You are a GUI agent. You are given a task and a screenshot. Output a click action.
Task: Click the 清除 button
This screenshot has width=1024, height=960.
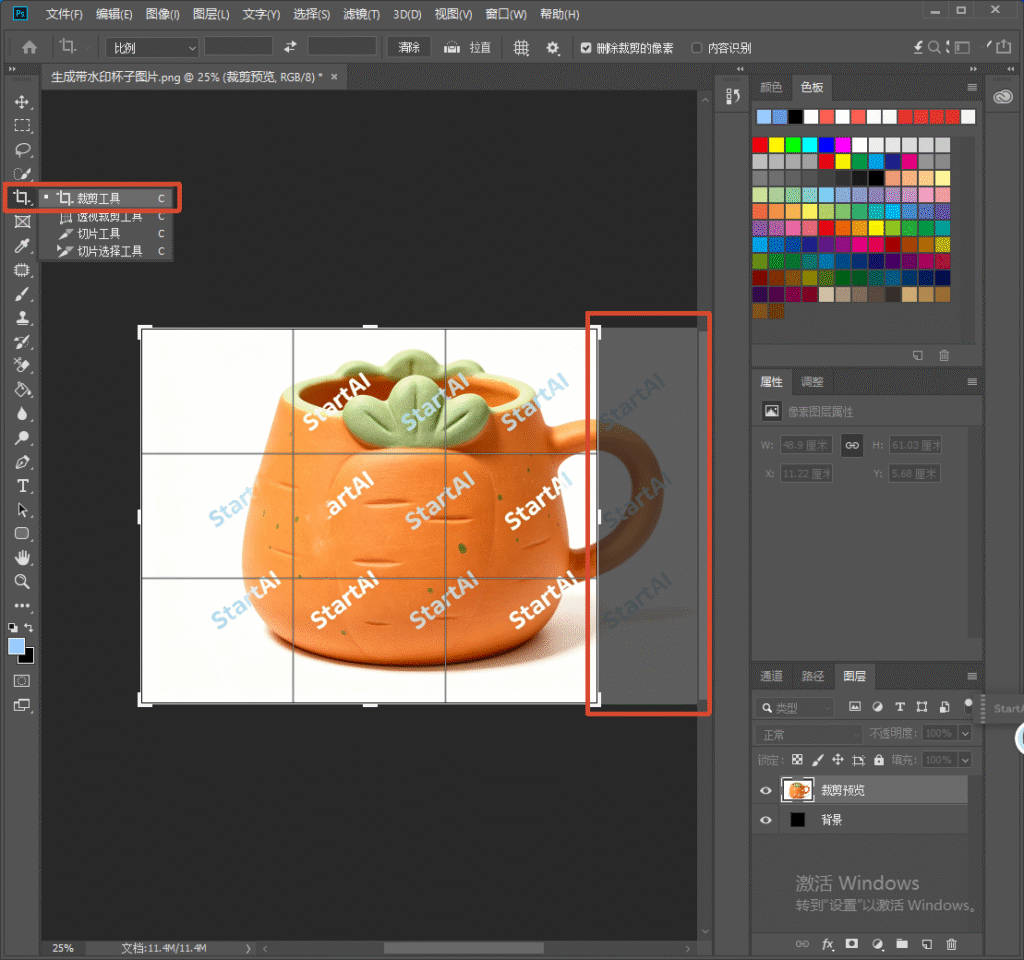tap(409, 47)
